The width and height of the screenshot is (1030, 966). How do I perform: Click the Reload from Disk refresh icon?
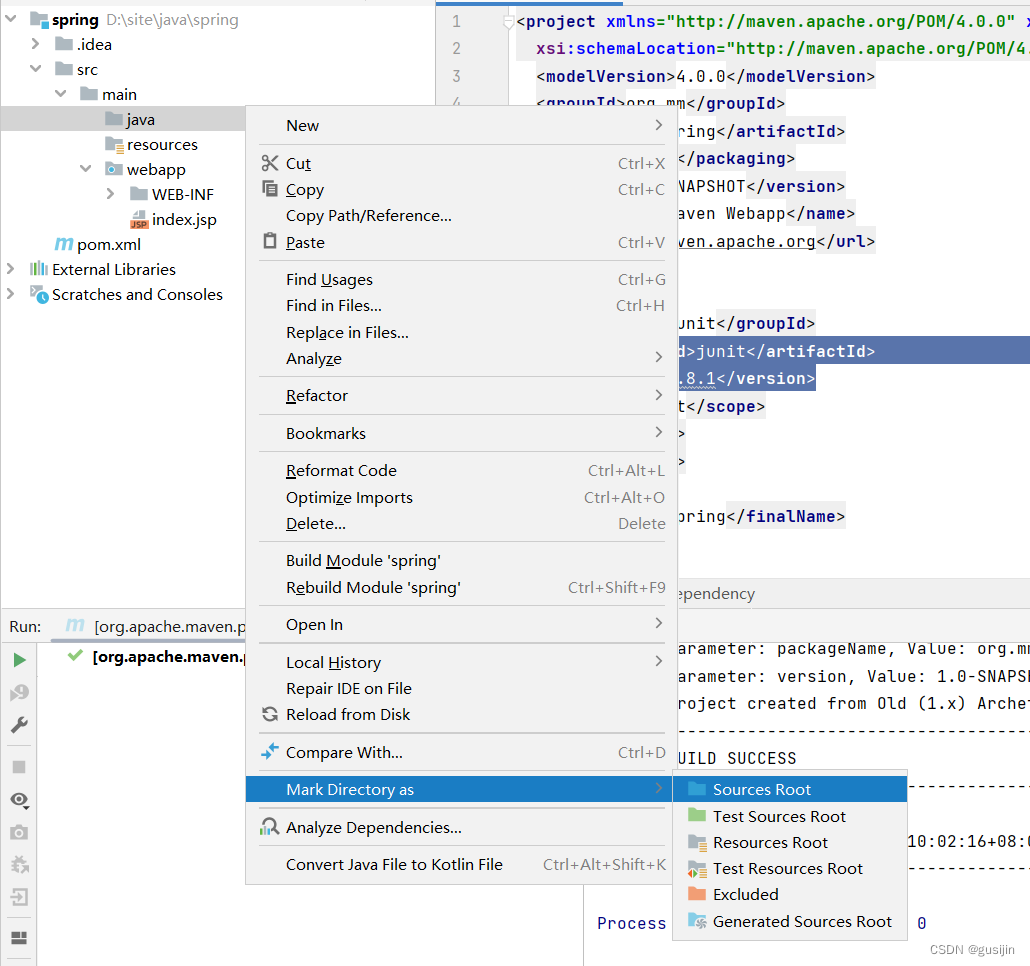tap(269, 714)
